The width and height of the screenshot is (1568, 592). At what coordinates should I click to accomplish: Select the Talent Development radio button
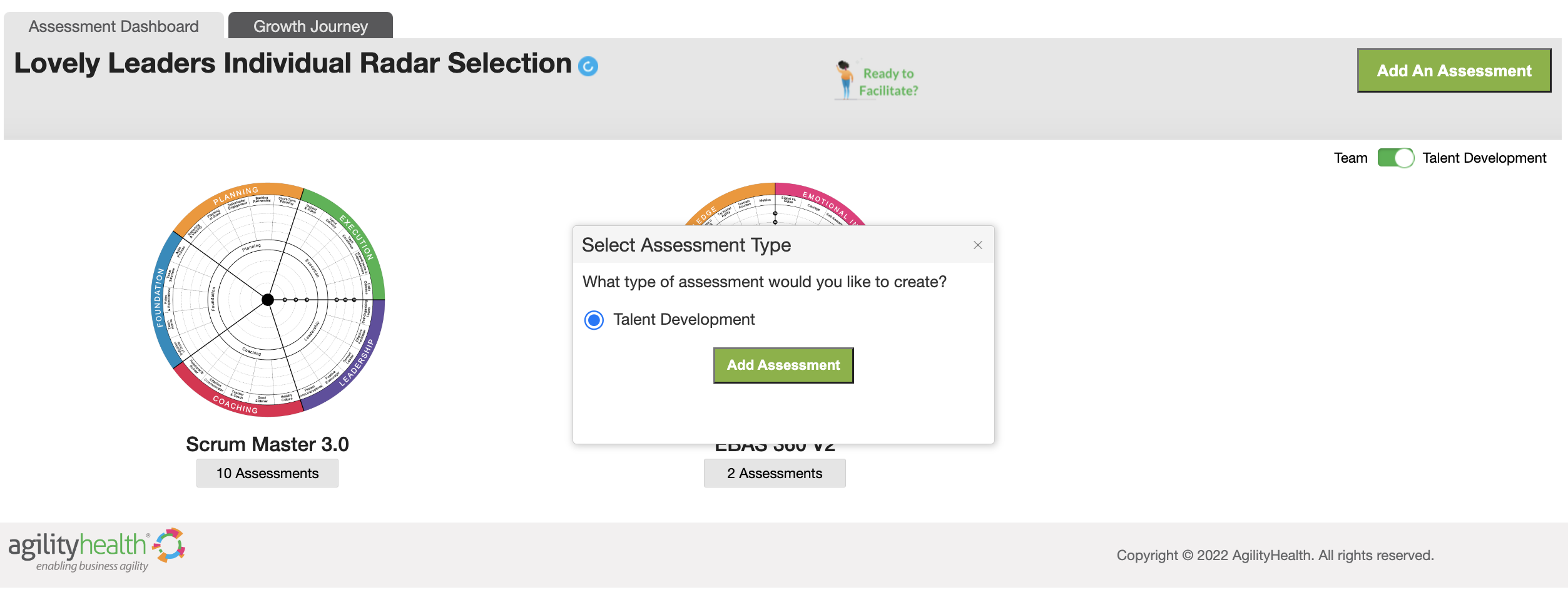pyautogui.click(x=594, y=320)
